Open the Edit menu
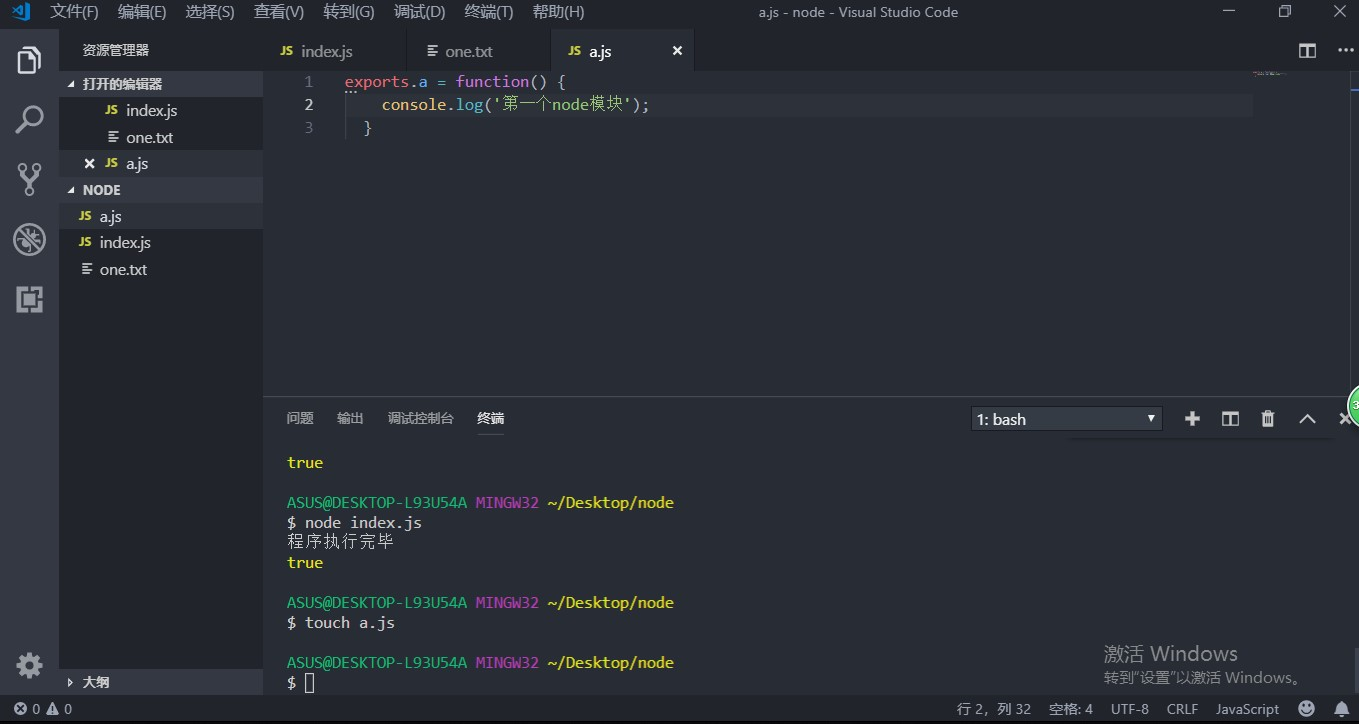1359x724 pixels. click(142, 12)
